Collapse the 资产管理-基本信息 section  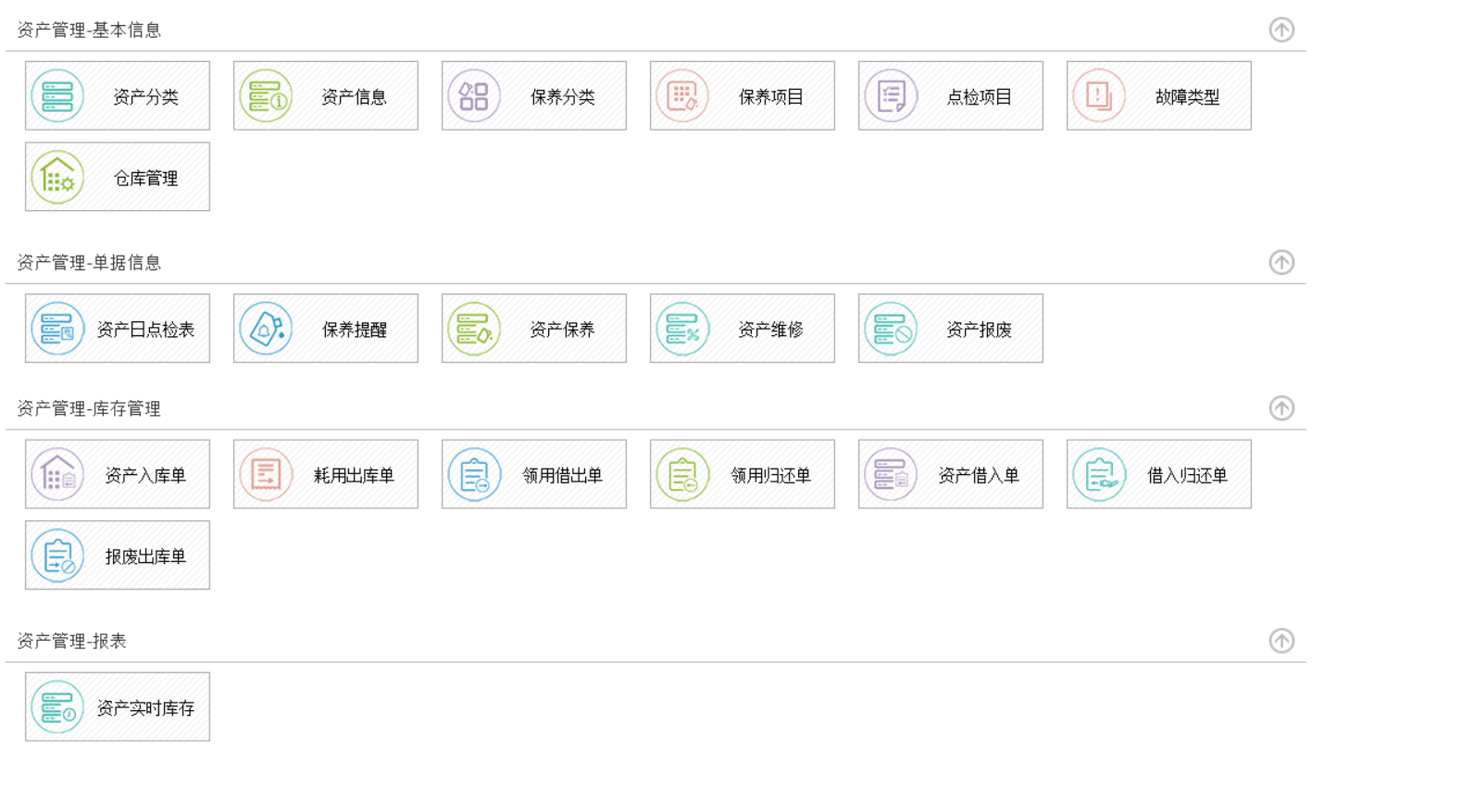coord(1281,30)
